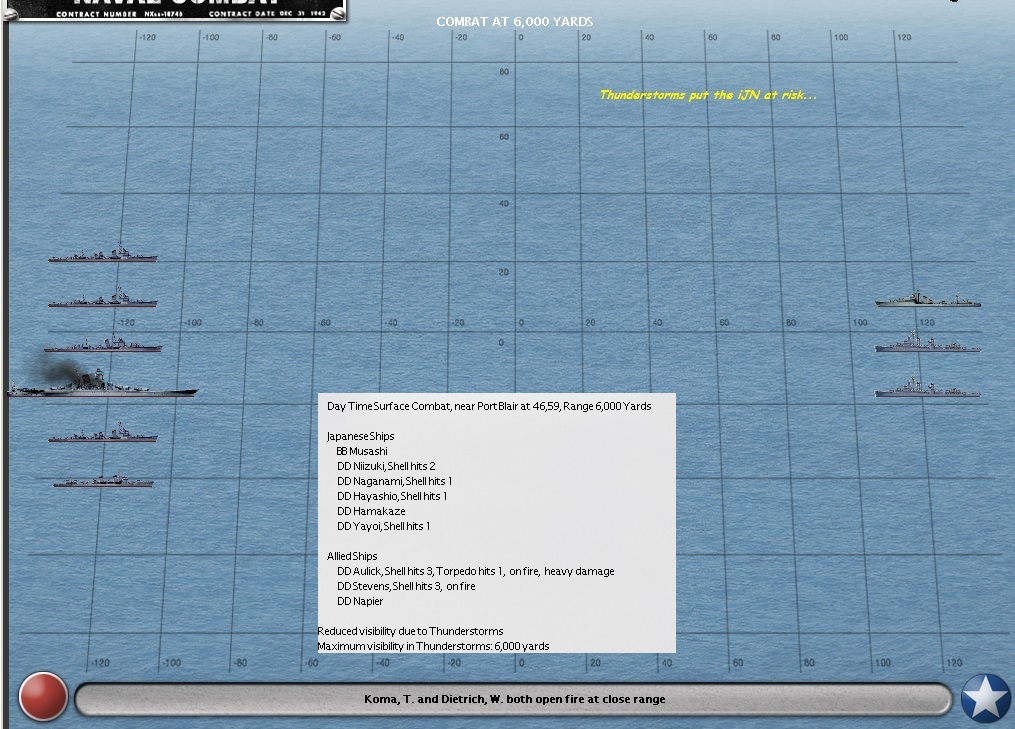Select the Japanese destroyer directly below the battleship
1015x729 pixels.
pos(103,433)
